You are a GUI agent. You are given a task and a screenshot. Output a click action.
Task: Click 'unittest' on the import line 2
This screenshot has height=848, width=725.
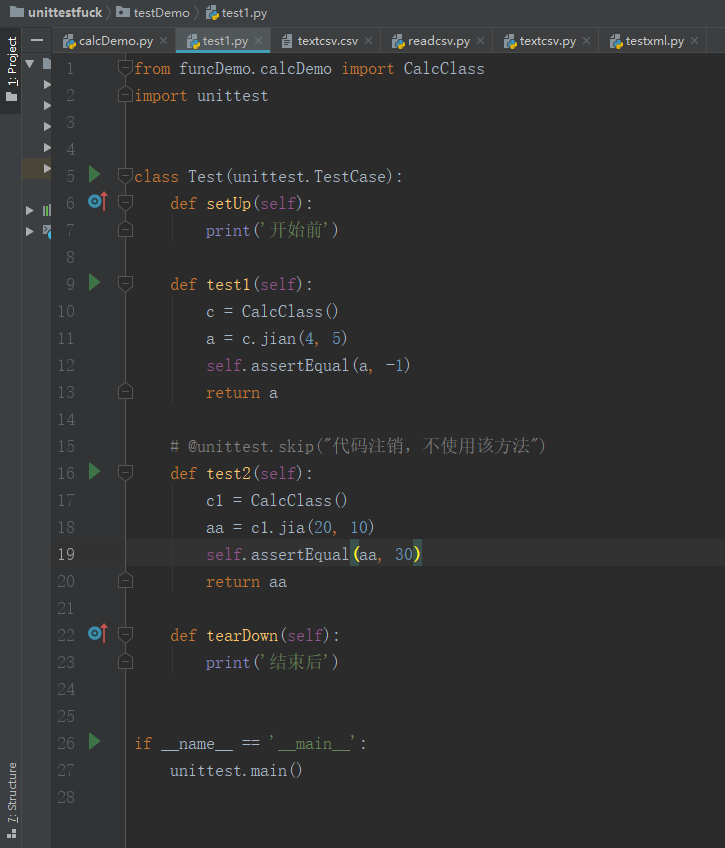(232, 96)
